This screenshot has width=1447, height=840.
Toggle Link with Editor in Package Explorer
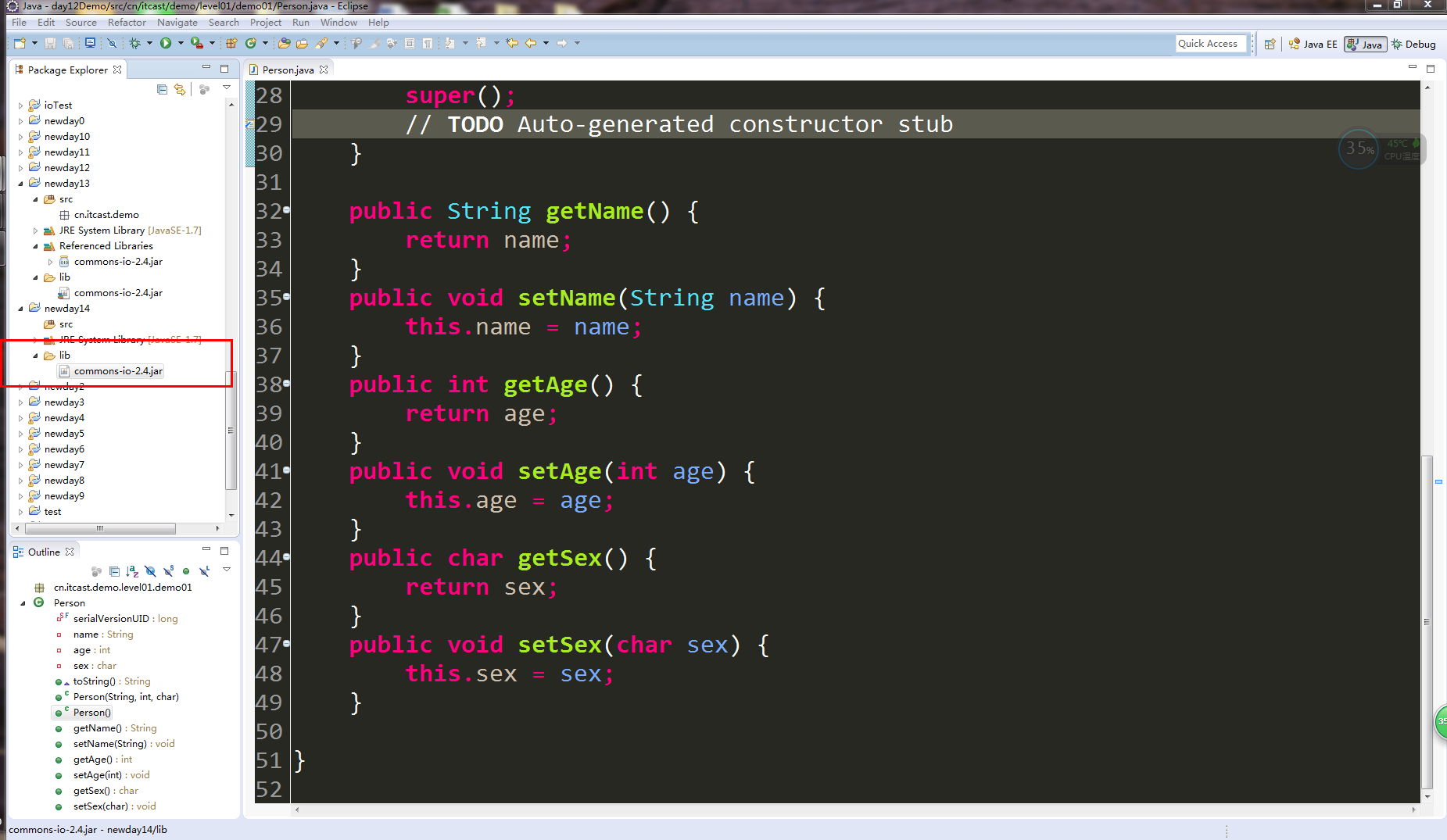pos(180,89)
